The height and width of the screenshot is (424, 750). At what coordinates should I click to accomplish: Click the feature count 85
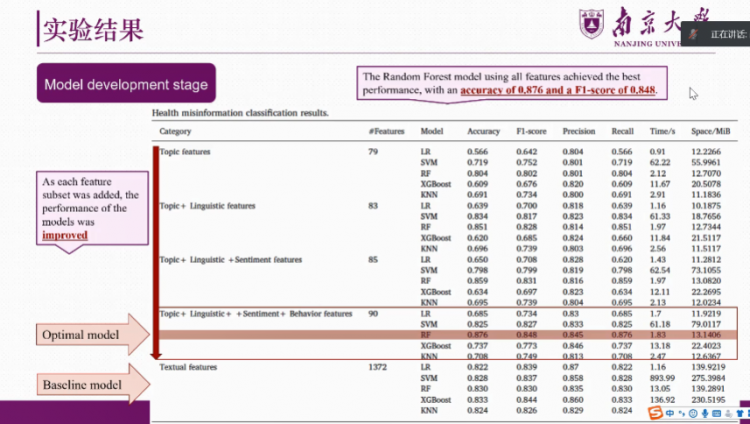coord(373,260)
